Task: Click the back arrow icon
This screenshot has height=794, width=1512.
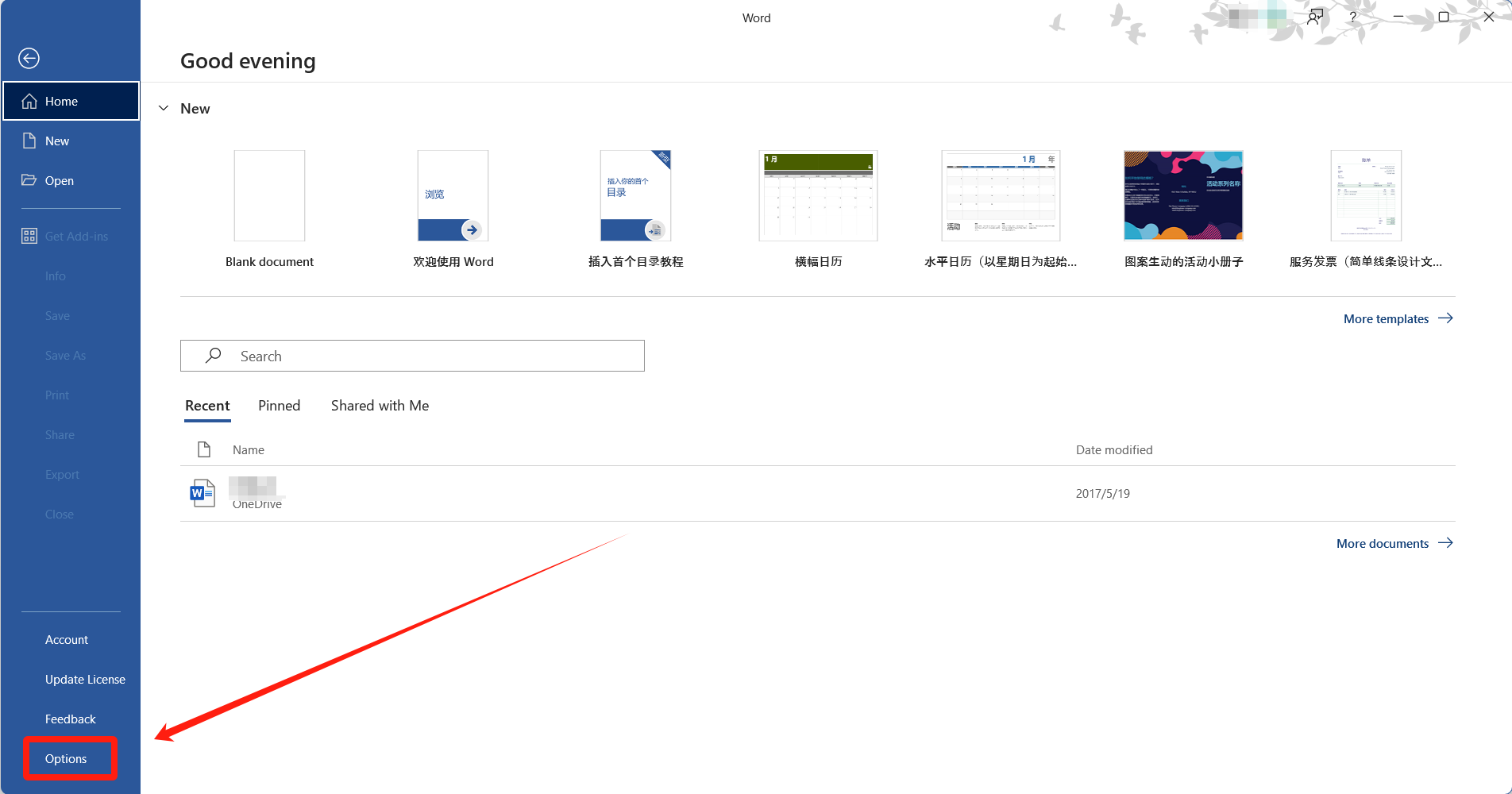Action: [x=29, y=58]
